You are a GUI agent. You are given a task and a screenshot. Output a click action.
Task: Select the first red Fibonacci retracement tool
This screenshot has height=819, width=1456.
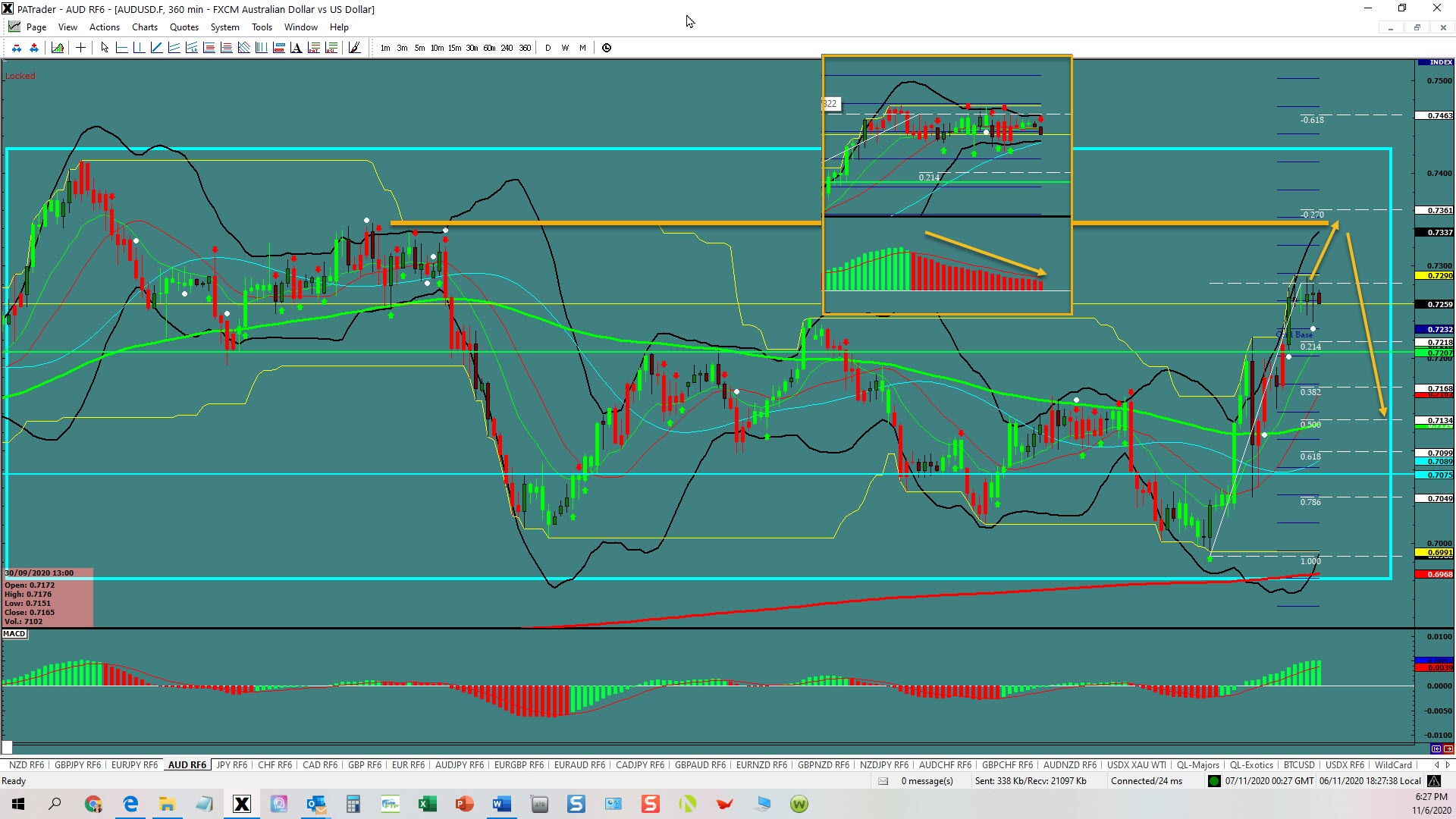click(209, 48)
